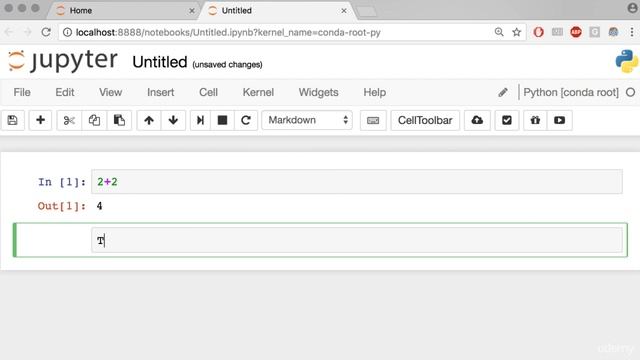Open the Widgets menu
The width and height of the screenshot is (640, 360).
[318, 92]
